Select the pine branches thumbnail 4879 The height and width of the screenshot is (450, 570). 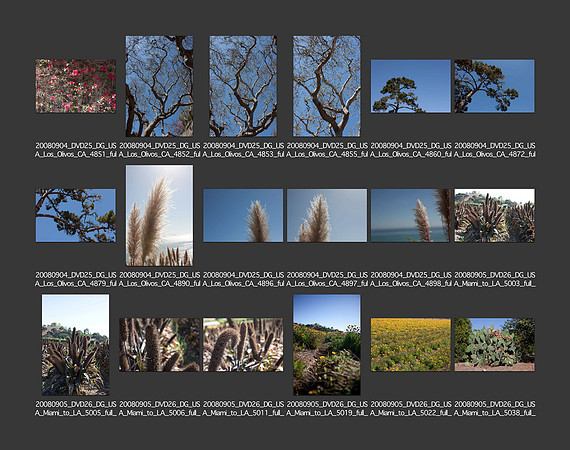point(76,216)
